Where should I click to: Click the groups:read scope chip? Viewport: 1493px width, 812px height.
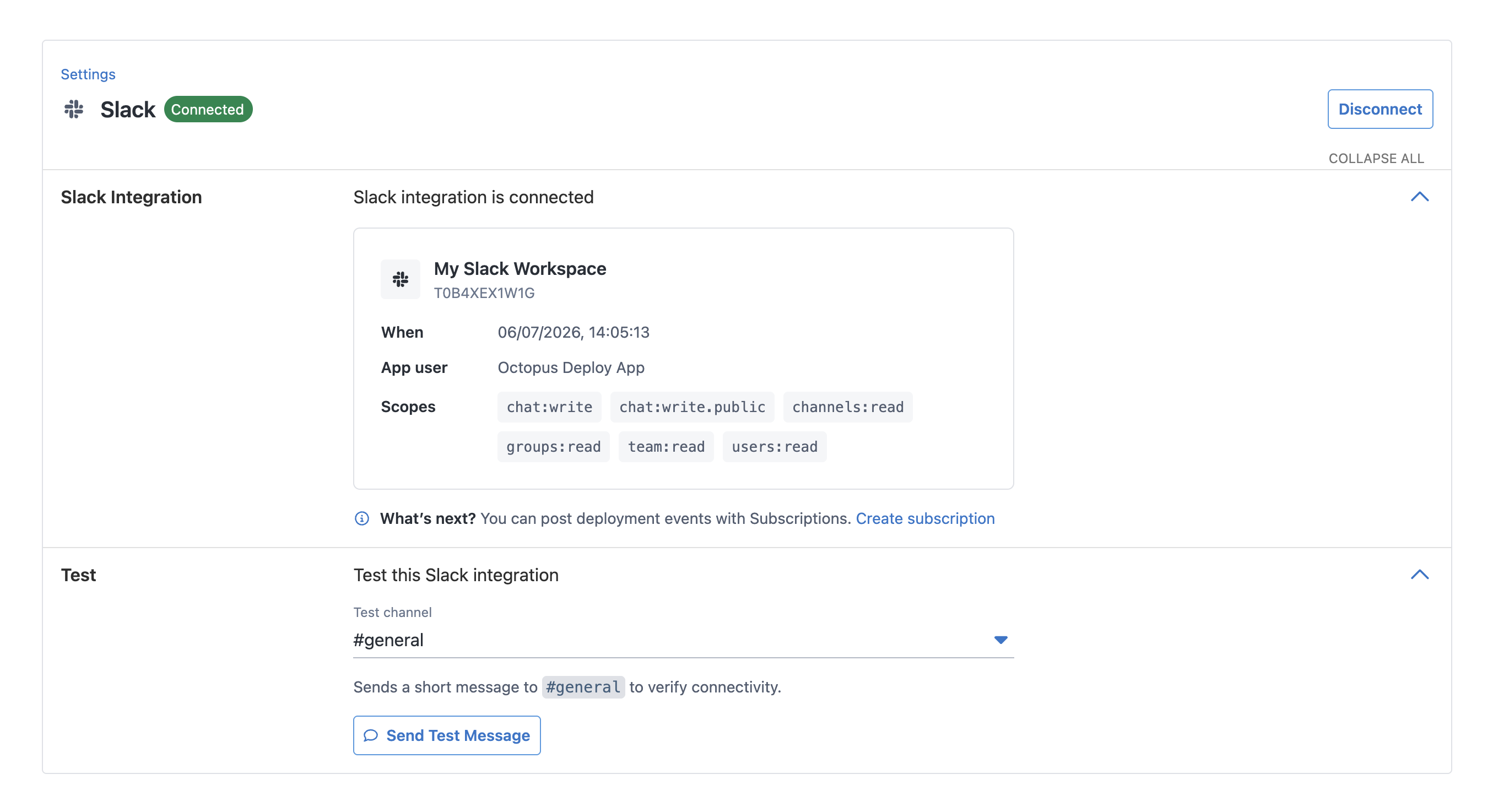554,447
